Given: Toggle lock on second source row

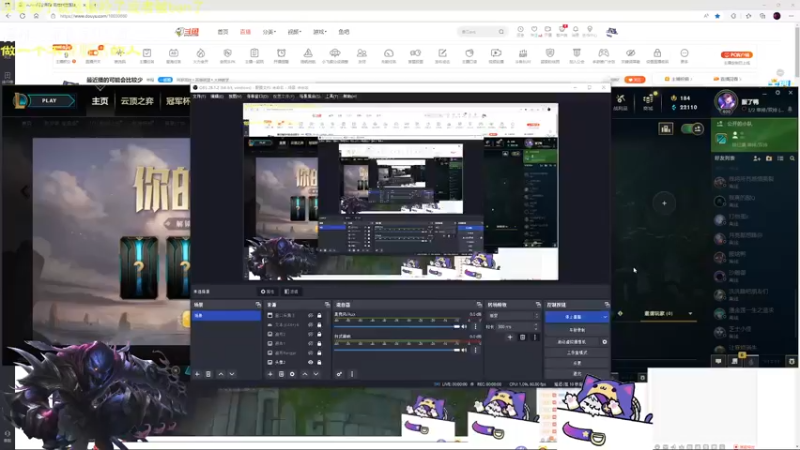Looking at the screenshot, I should coord(319,324).
